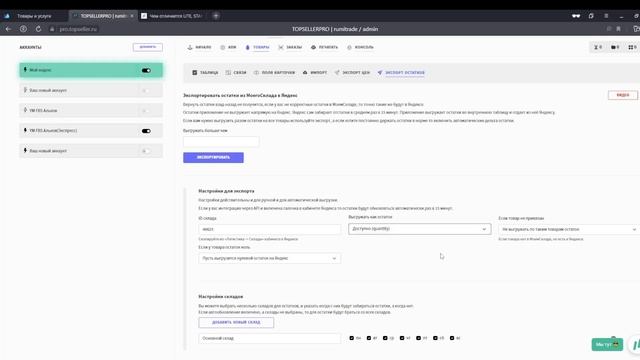Go back using the browser back arrow
The width and height of the screenshot is (640, 360).
point(8,29)
